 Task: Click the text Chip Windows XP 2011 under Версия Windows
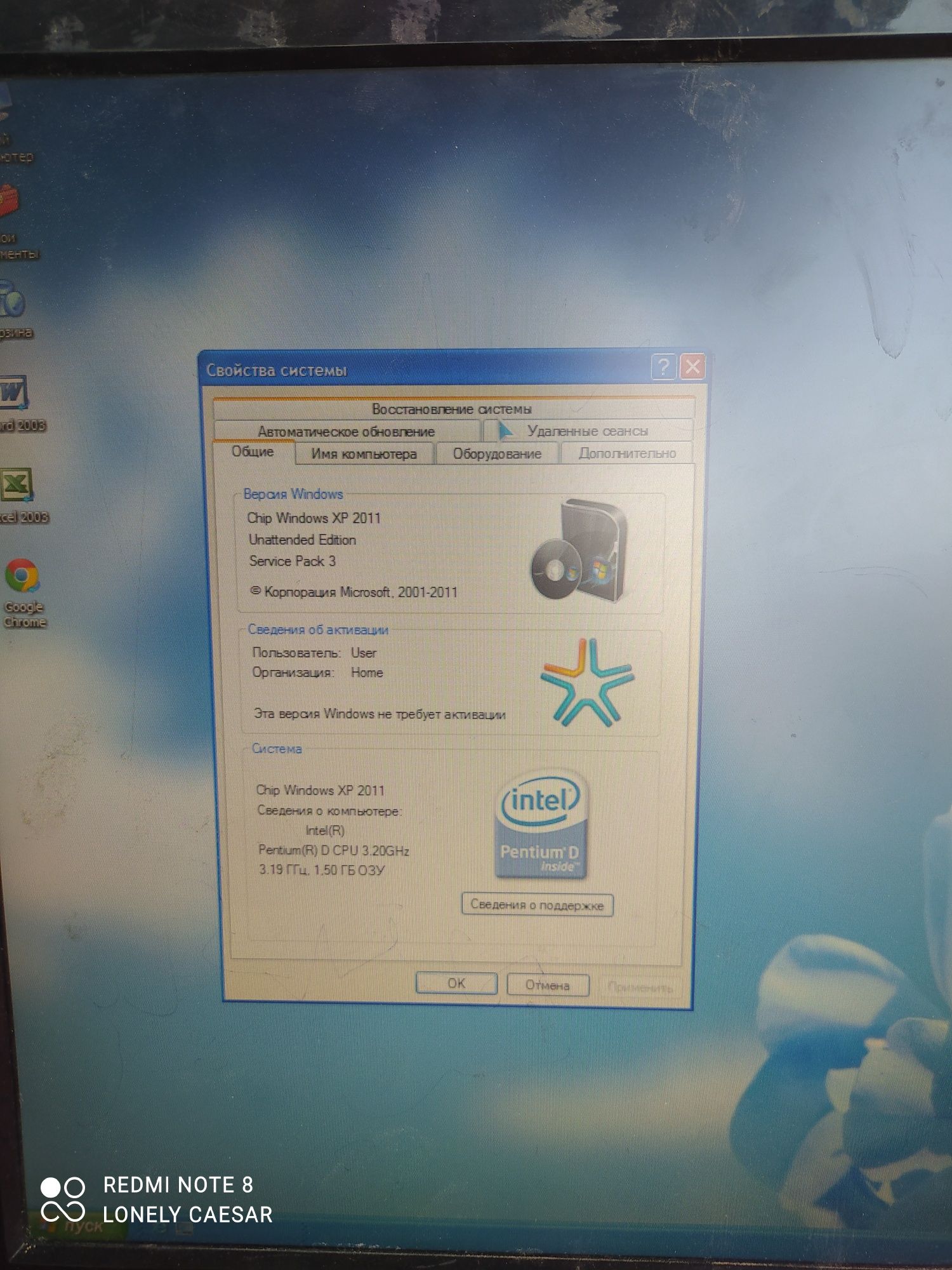click(314, 518)
